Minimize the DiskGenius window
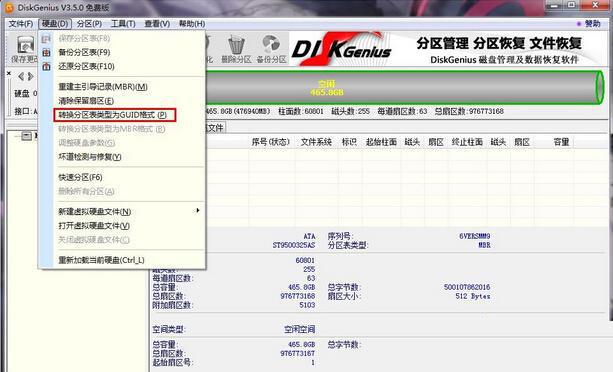The image size is (613, 372). coord(555,5)
